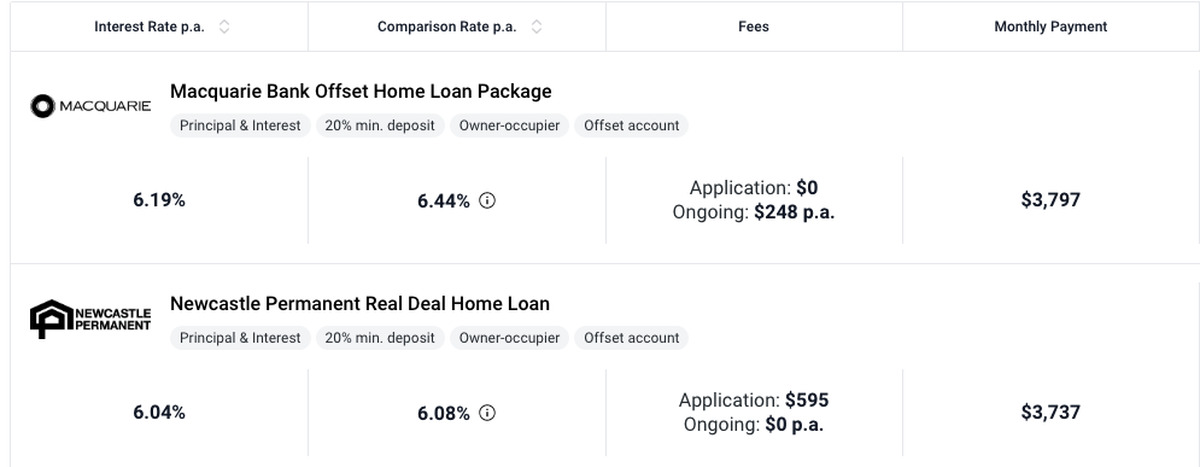
Task: Sort by Interest Rate p.a. arrows
Action: tap(224, 27)
